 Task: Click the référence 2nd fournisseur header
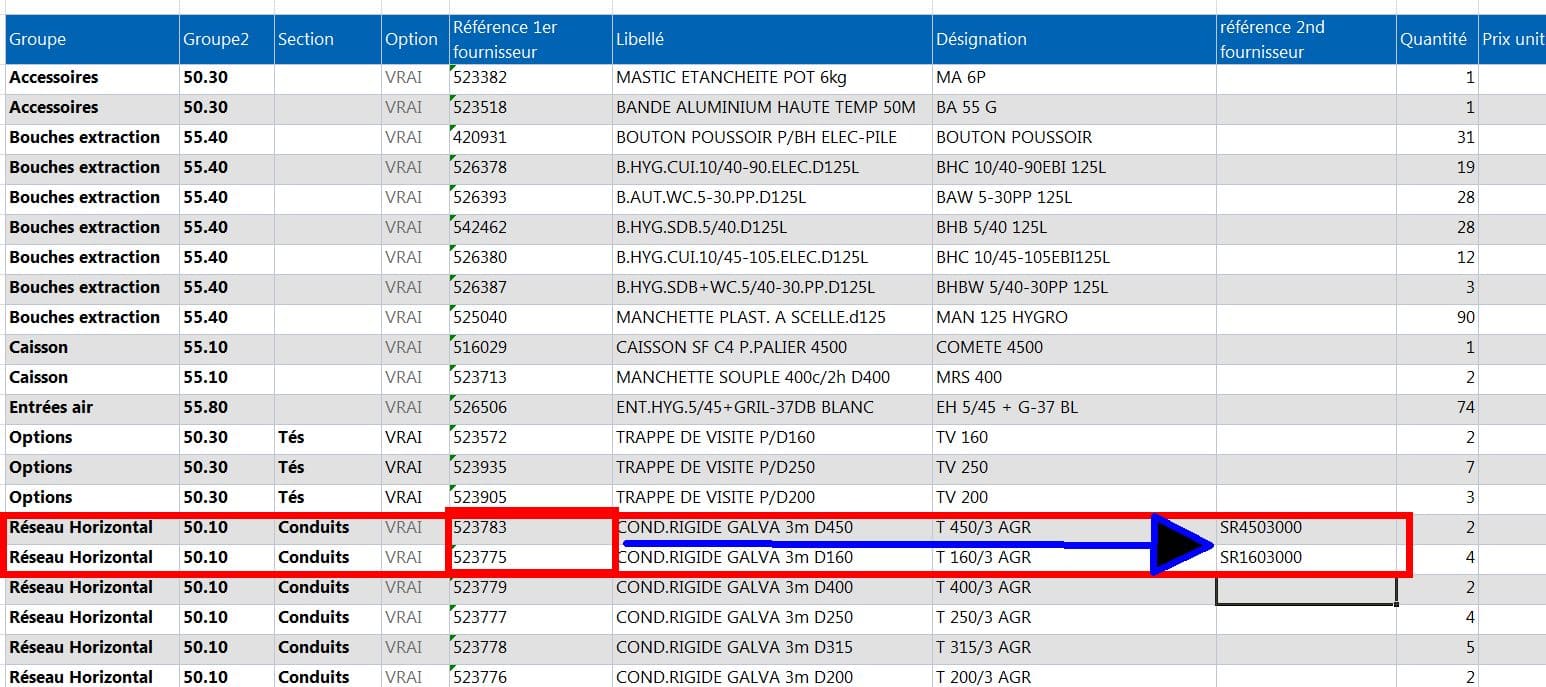(1306, 39)
